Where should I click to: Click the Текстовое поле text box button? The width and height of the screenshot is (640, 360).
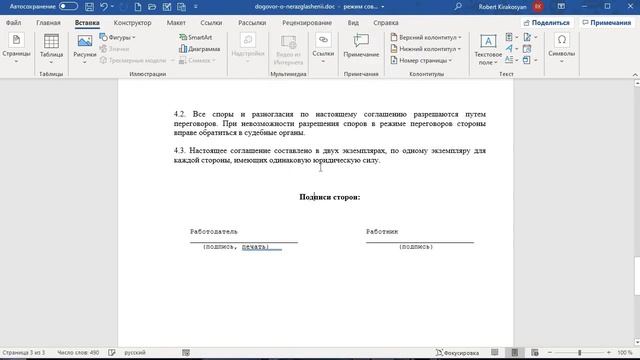pyautogui.click(x=488, y=49)
